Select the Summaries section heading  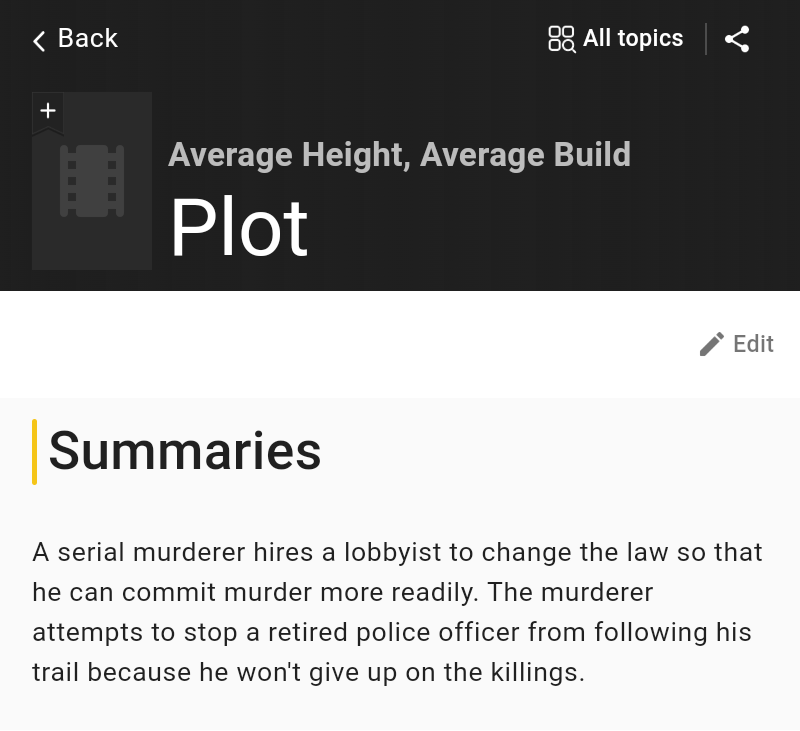[185, 450]
